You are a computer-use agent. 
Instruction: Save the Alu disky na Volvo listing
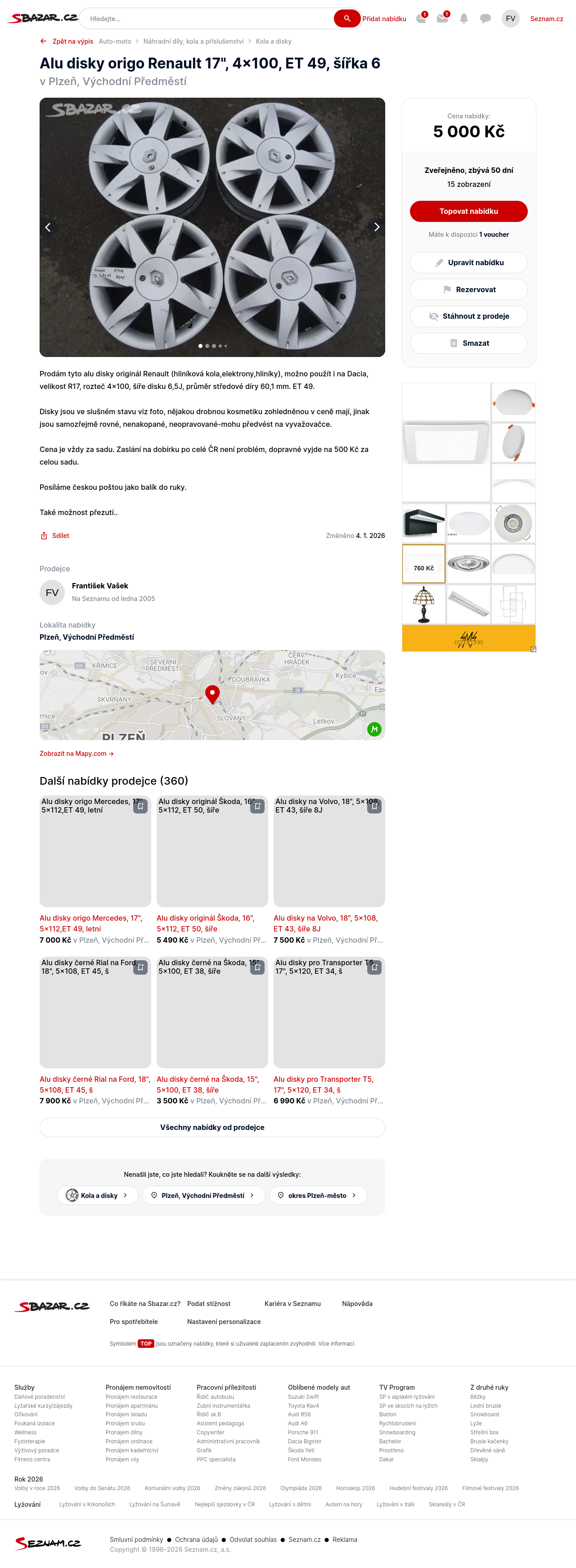[x=374, y=806]
